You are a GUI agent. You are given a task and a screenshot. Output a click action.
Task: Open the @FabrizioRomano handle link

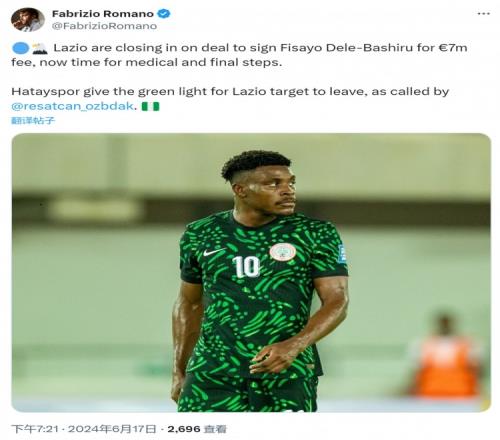(104, 26)
